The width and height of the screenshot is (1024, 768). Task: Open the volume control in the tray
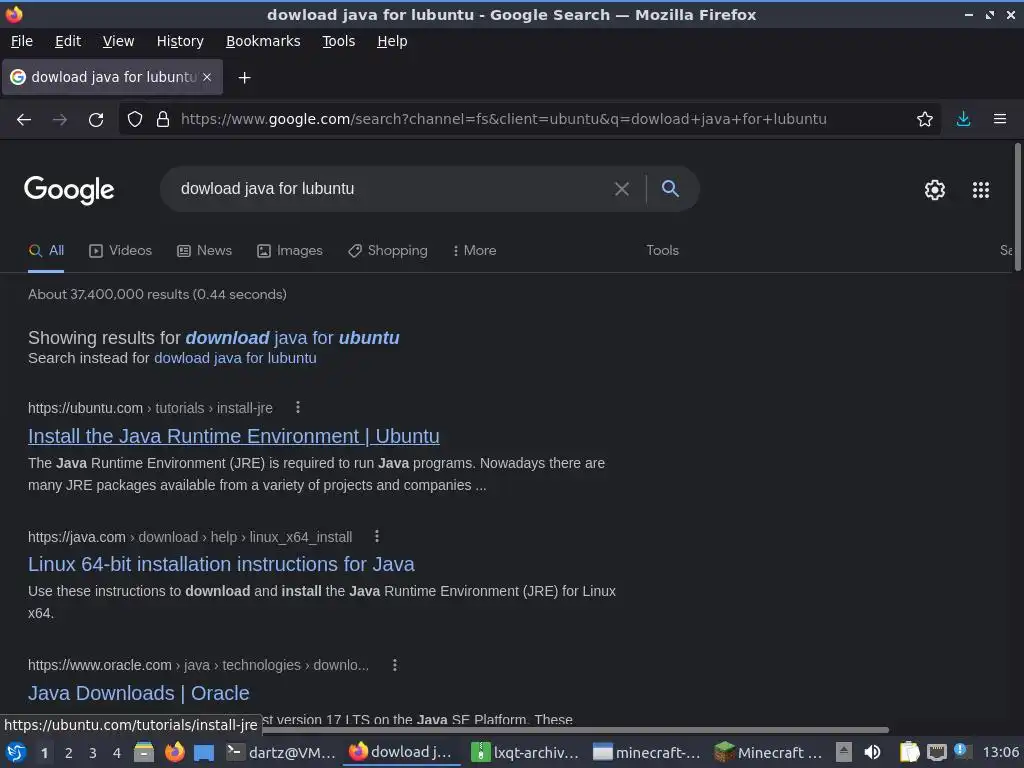pyautogui.click(x=872, y=752)
